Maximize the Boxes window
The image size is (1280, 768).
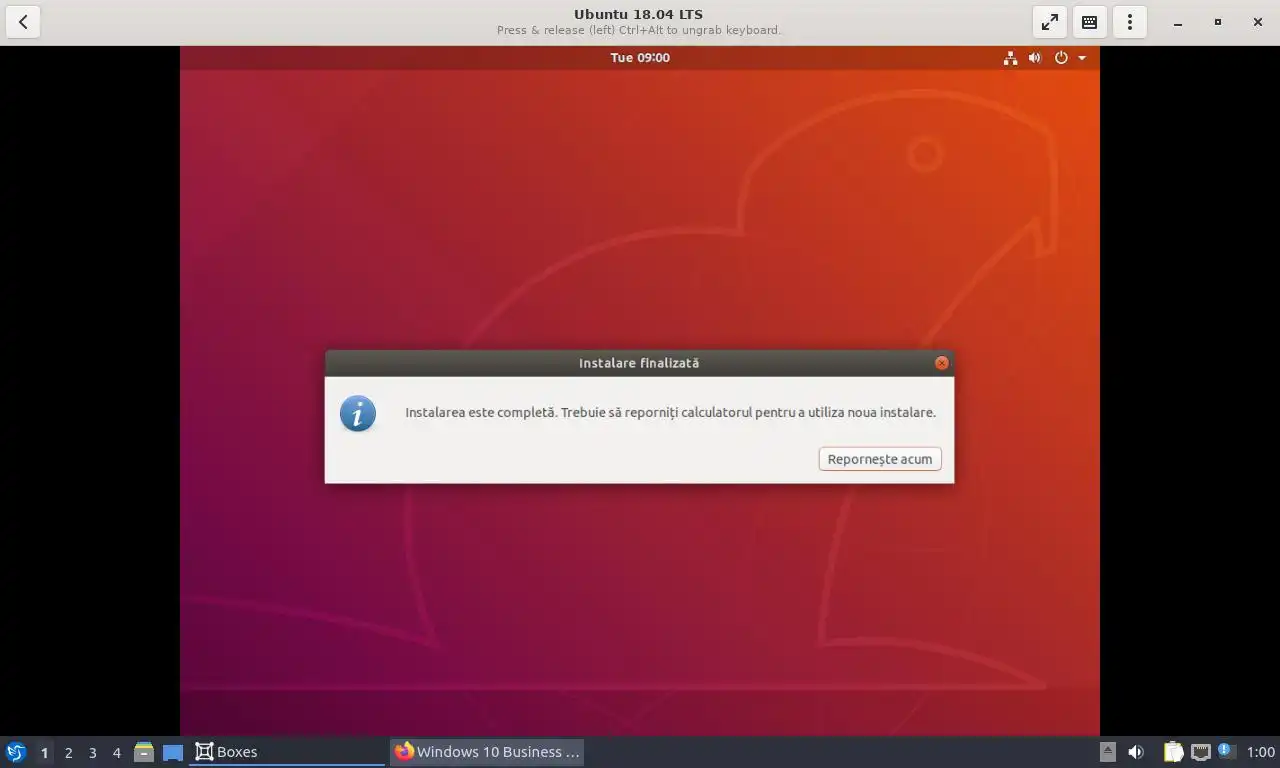point(1218,22)
